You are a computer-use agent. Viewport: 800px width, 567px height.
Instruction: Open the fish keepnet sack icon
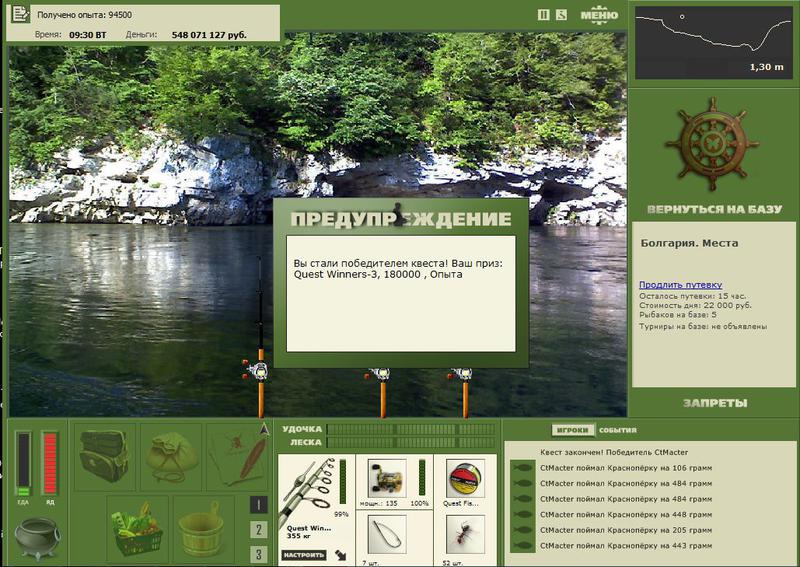pyautogui.click(x=171, y=456)
